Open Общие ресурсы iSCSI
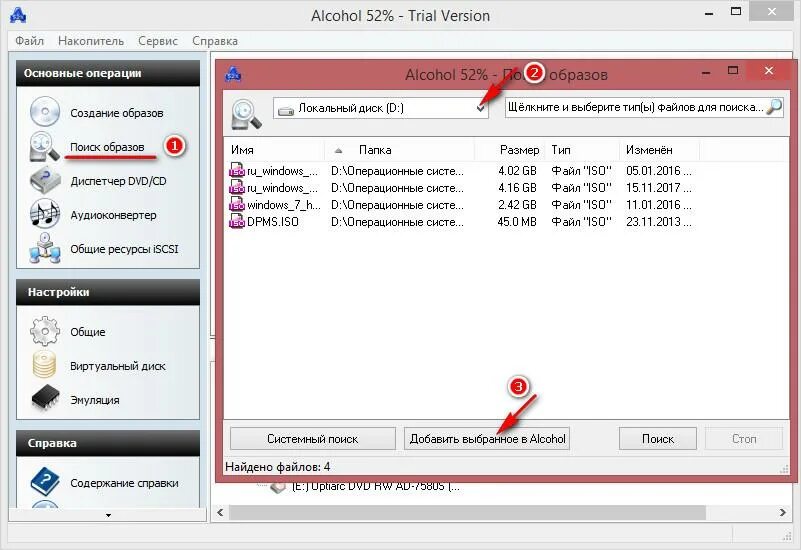The image size is (801, 550). [125, 249]
